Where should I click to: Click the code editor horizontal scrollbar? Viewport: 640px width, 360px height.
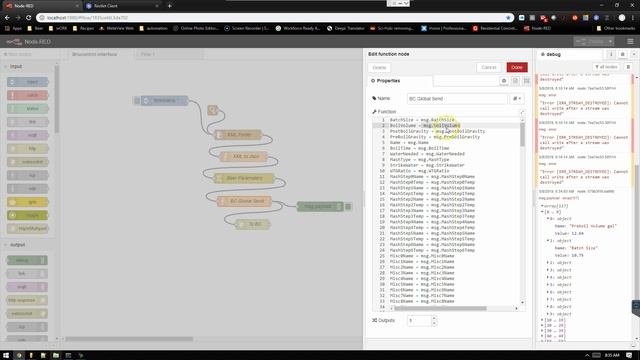(x=441, y=308)
